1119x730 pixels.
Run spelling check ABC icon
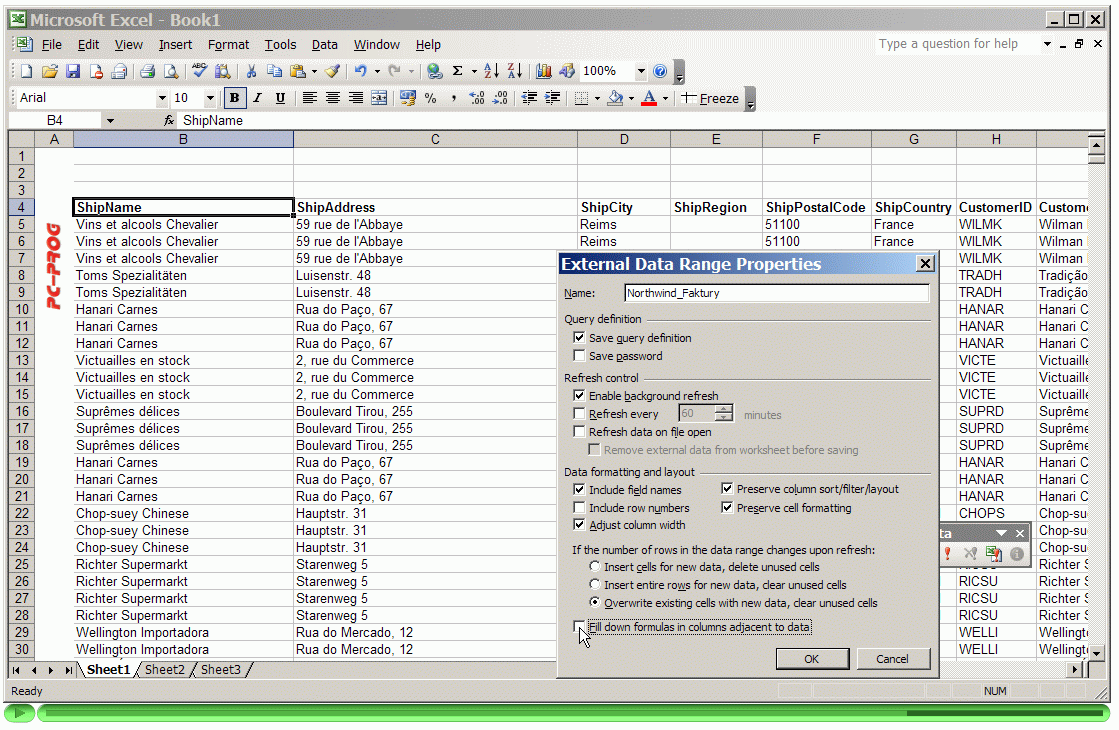coord(199,71)
